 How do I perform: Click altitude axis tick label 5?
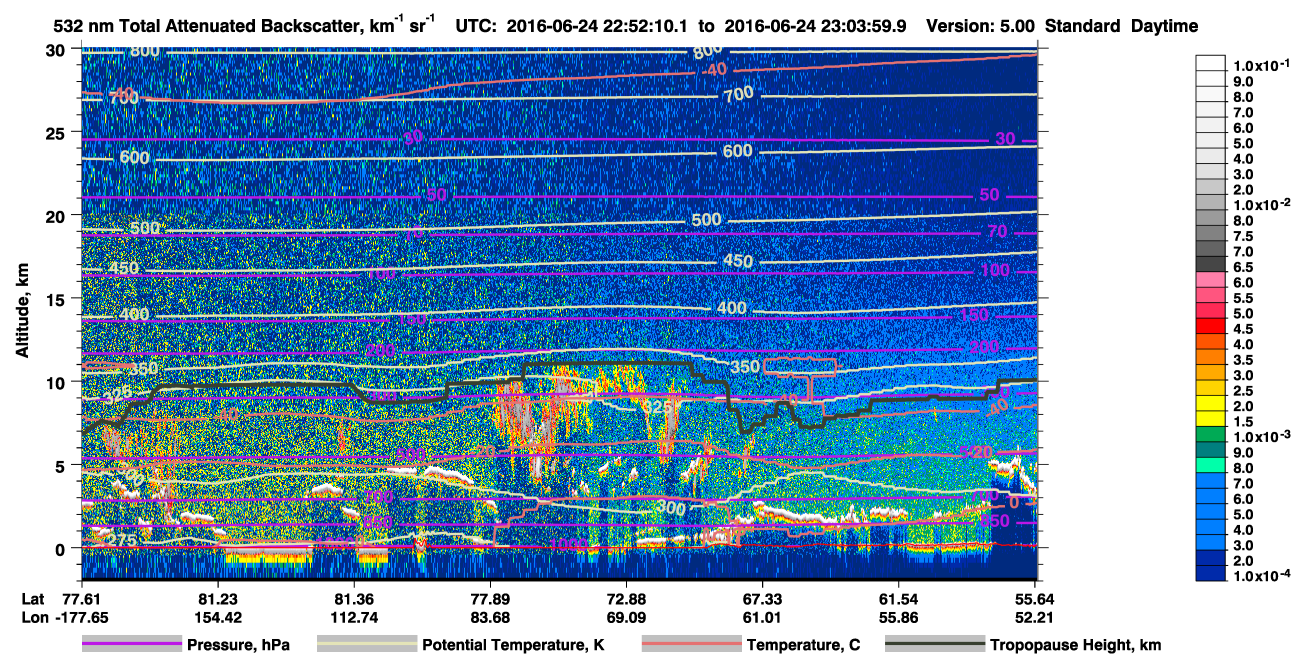coord(62,465)
